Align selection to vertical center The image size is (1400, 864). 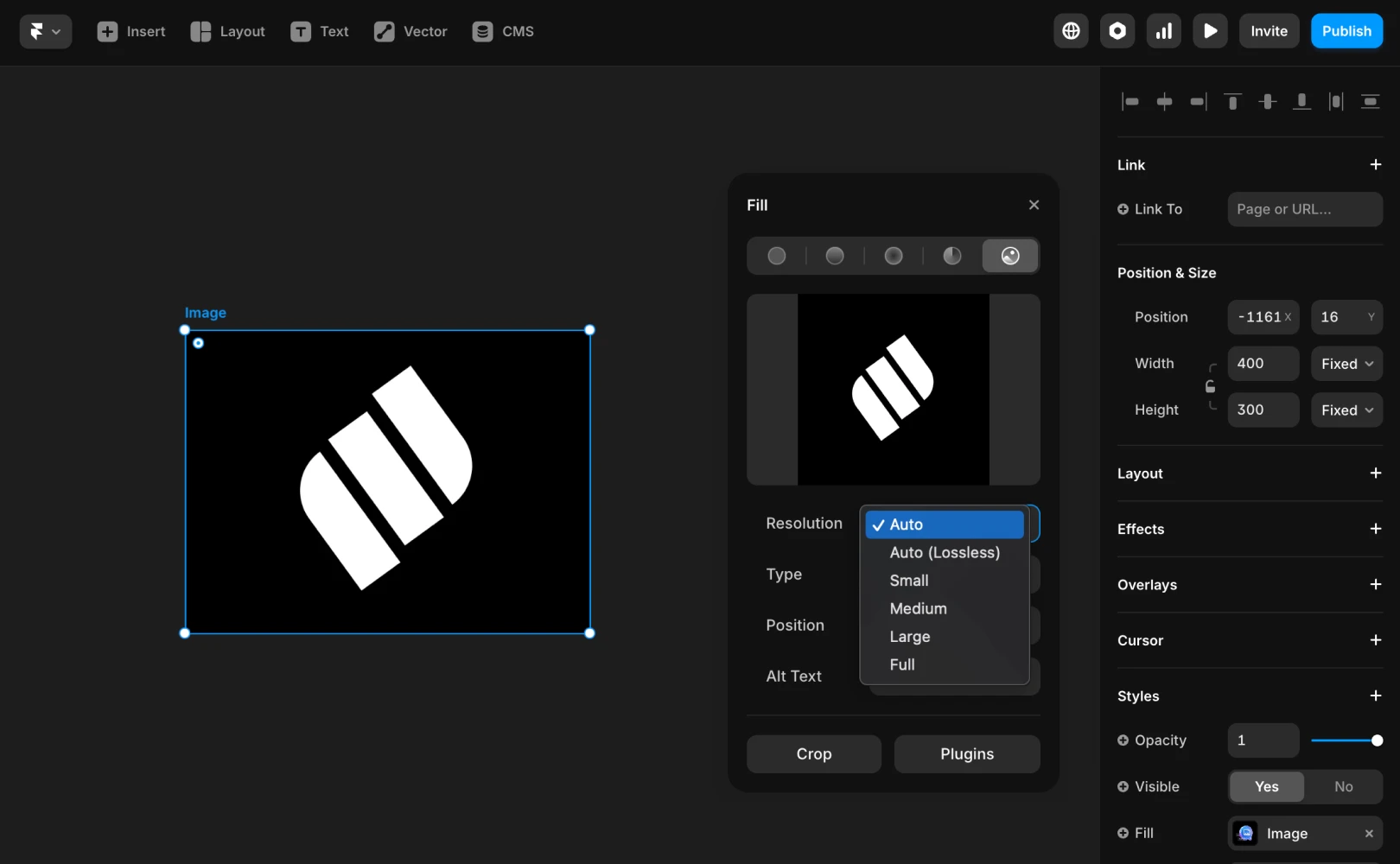pyautogui.click(x=1268, y=102)
